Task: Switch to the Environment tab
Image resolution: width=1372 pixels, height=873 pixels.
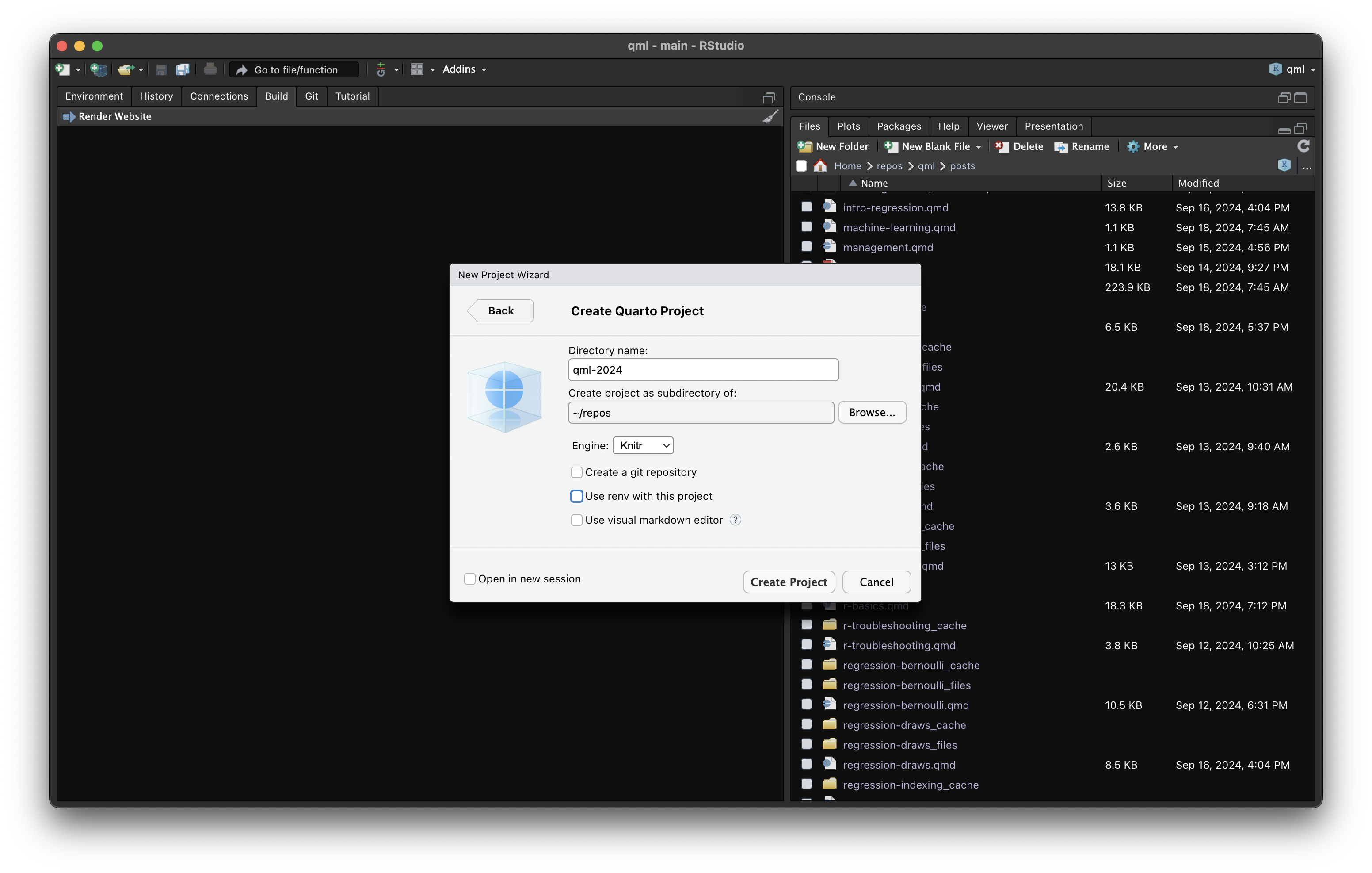Action: pyautogui.click(x=94, y=96)
